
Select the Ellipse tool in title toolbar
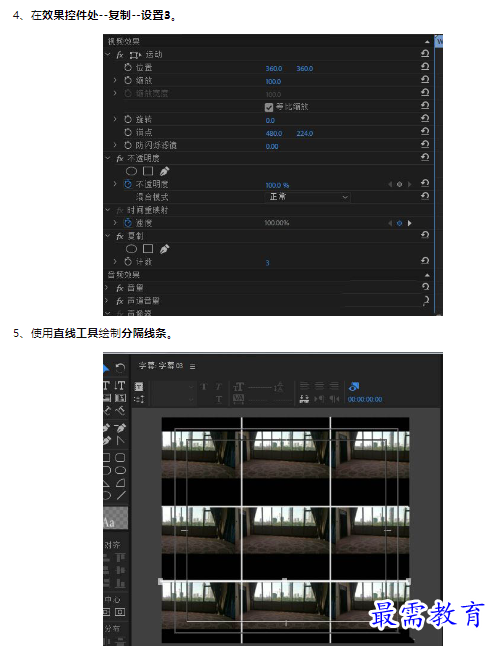click(120, 470)
